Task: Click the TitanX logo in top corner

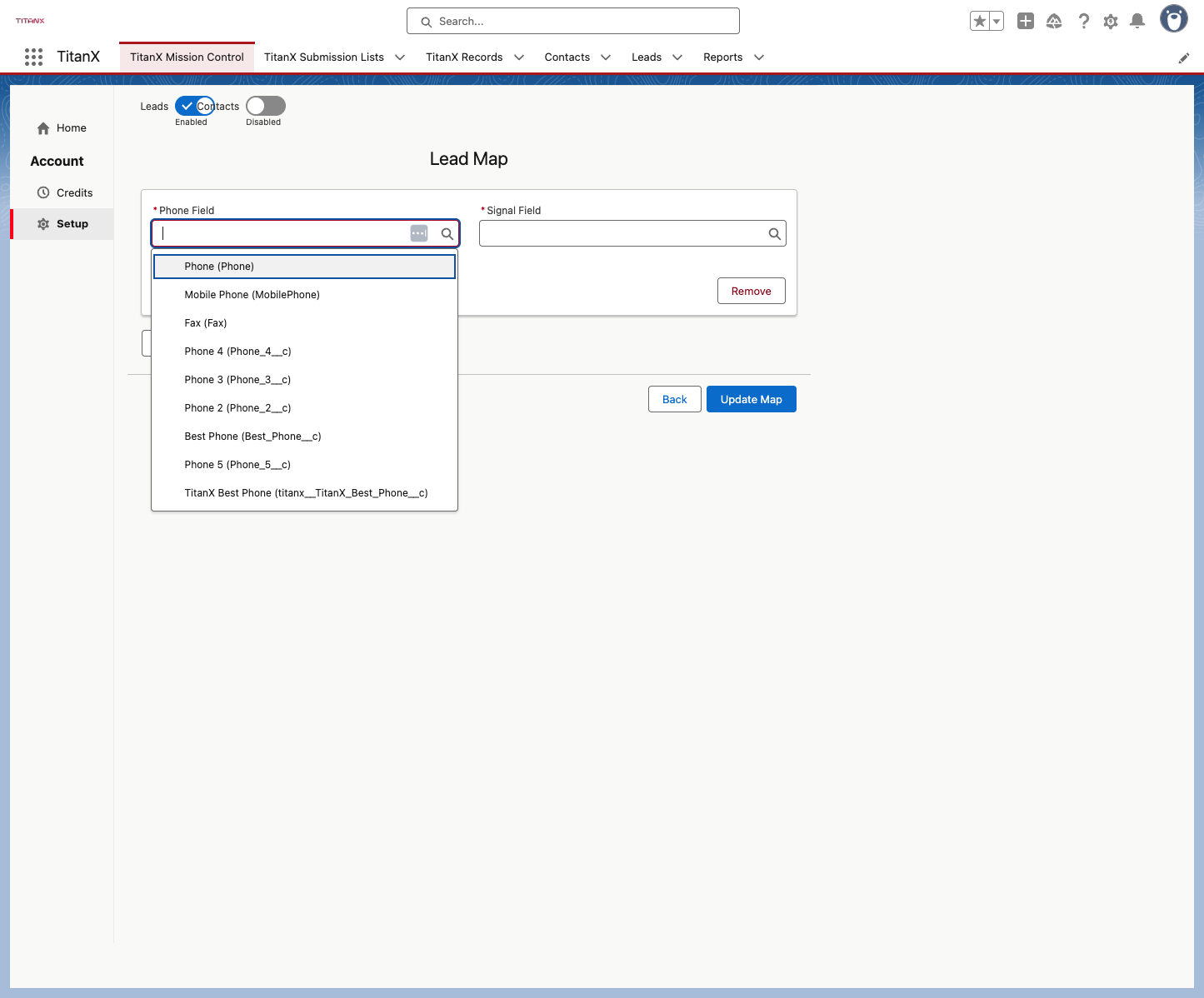Action: [30, 21]
